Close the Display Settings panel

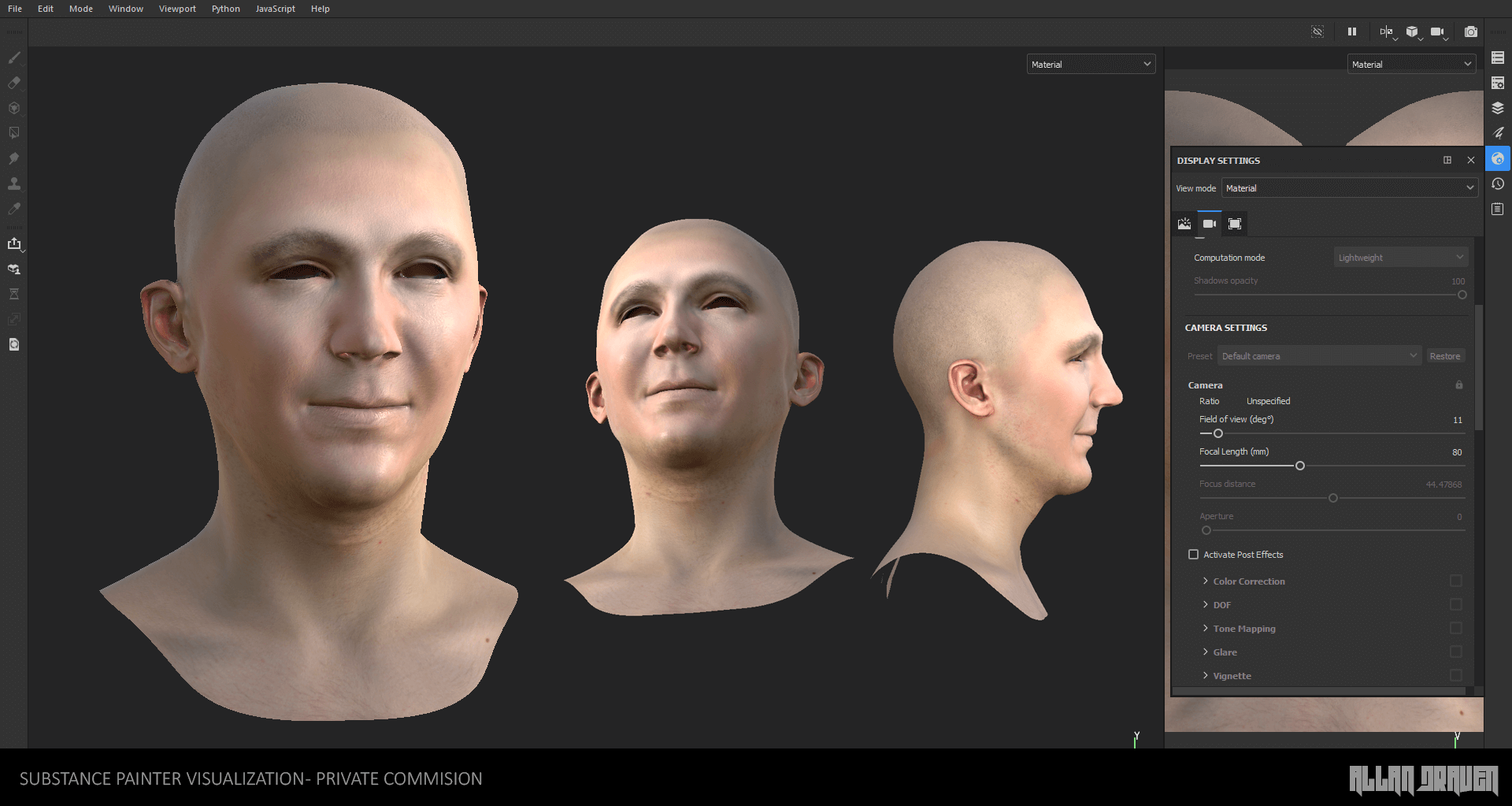click(x=1470, y=160)
